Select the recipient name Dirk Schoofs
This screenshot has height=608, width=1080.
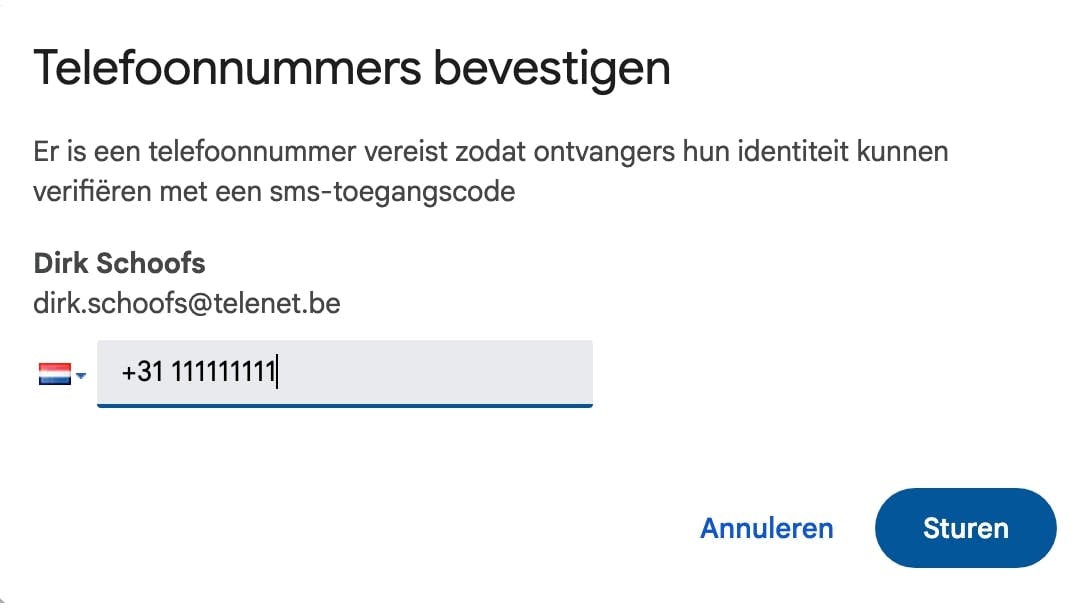pyautogui.click(x=119, y=264)
